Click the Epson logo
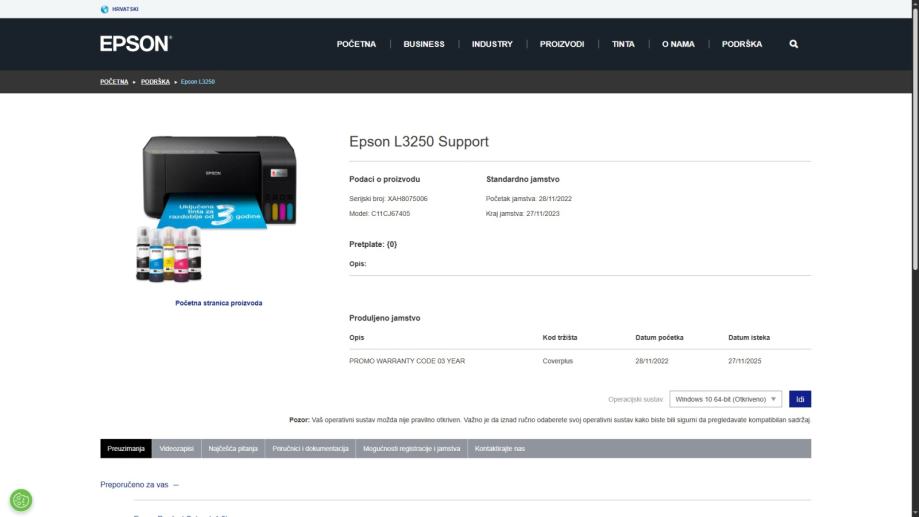 (135, 44)
